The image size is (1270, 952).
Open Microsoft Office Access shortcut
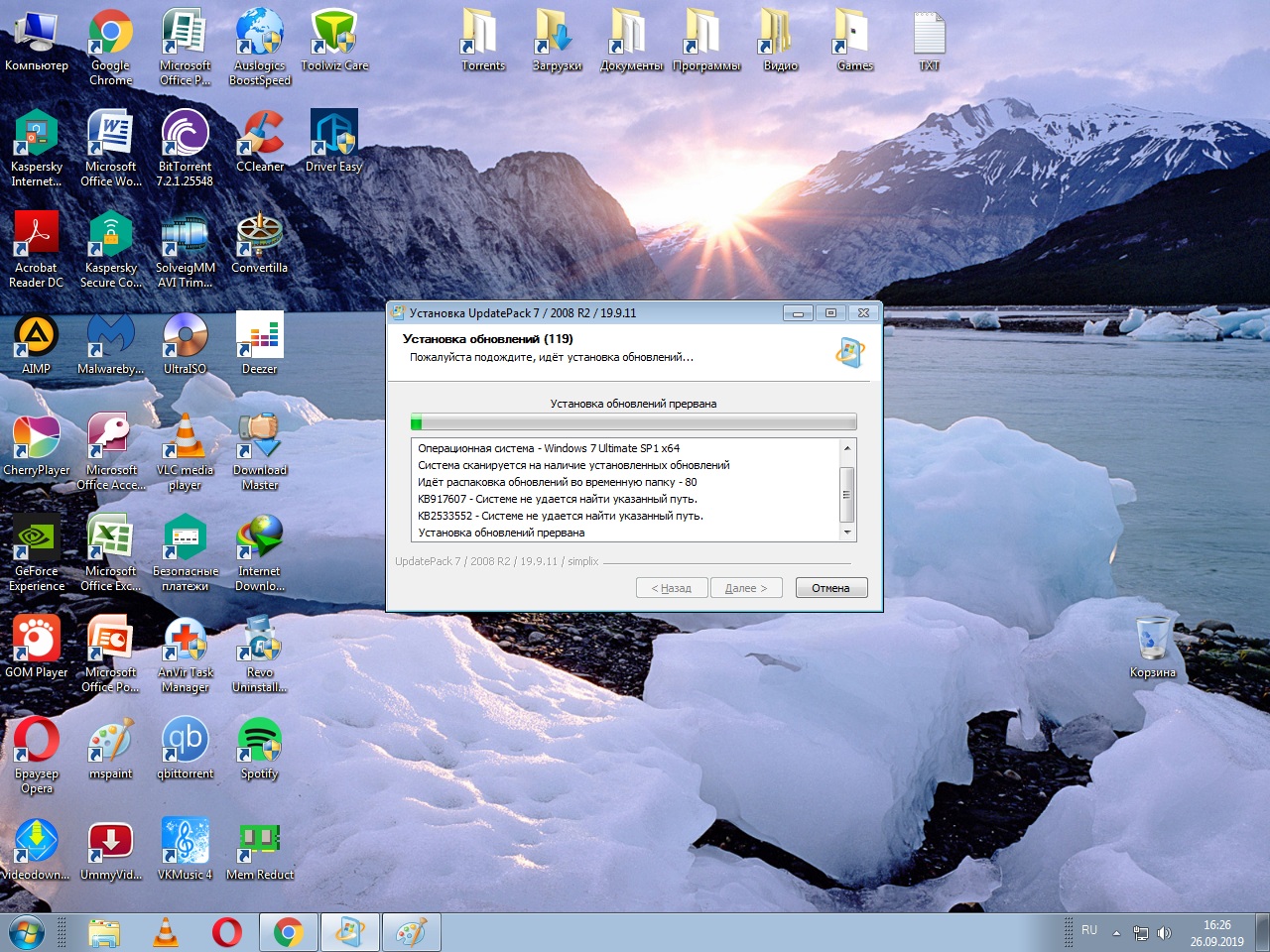coord(111,452)
